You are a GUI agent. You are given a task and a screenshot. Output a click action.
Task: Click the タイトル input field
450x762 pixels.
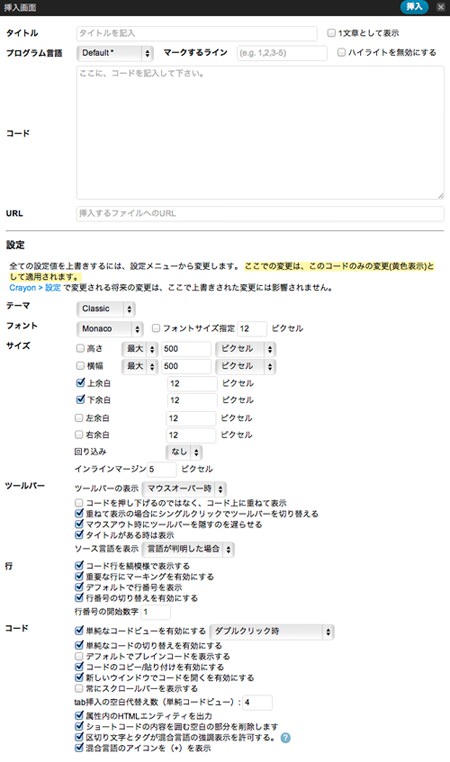(197, 33)
